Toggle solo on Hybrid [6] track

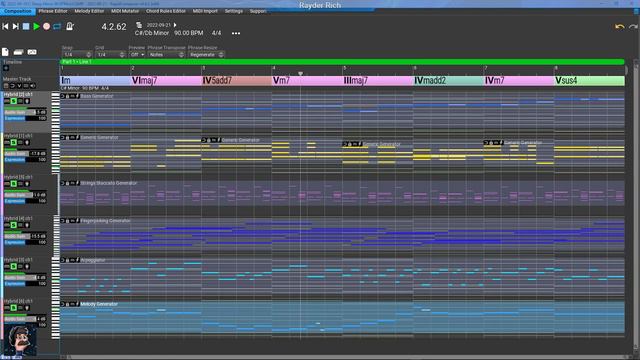coord(13,308)
